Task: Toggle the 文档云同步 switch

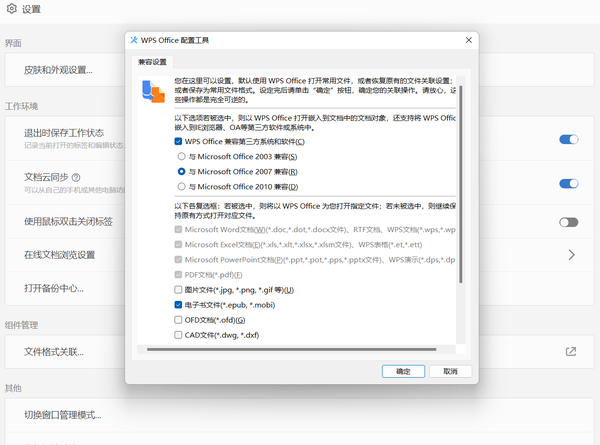Action: pyautogui.click(x=569, y=184)
